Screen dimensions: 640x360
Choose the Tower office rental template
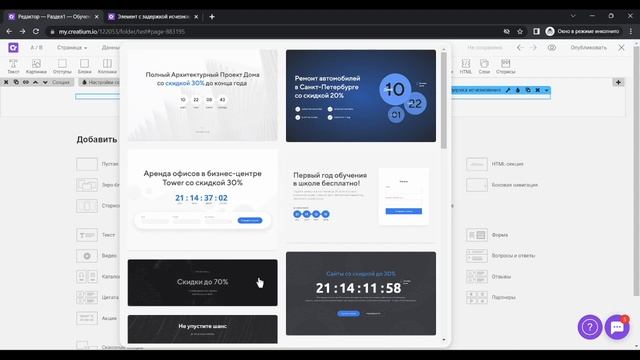(202, 200)
